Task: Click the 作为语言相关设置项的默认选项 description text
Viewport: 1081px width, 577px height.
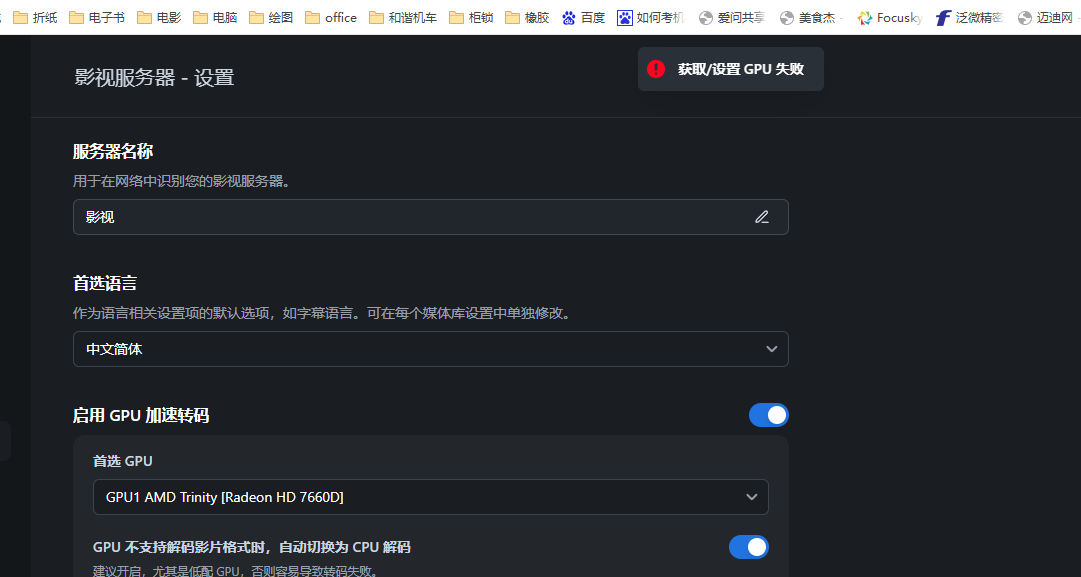Action: click(x=324, y=313)
